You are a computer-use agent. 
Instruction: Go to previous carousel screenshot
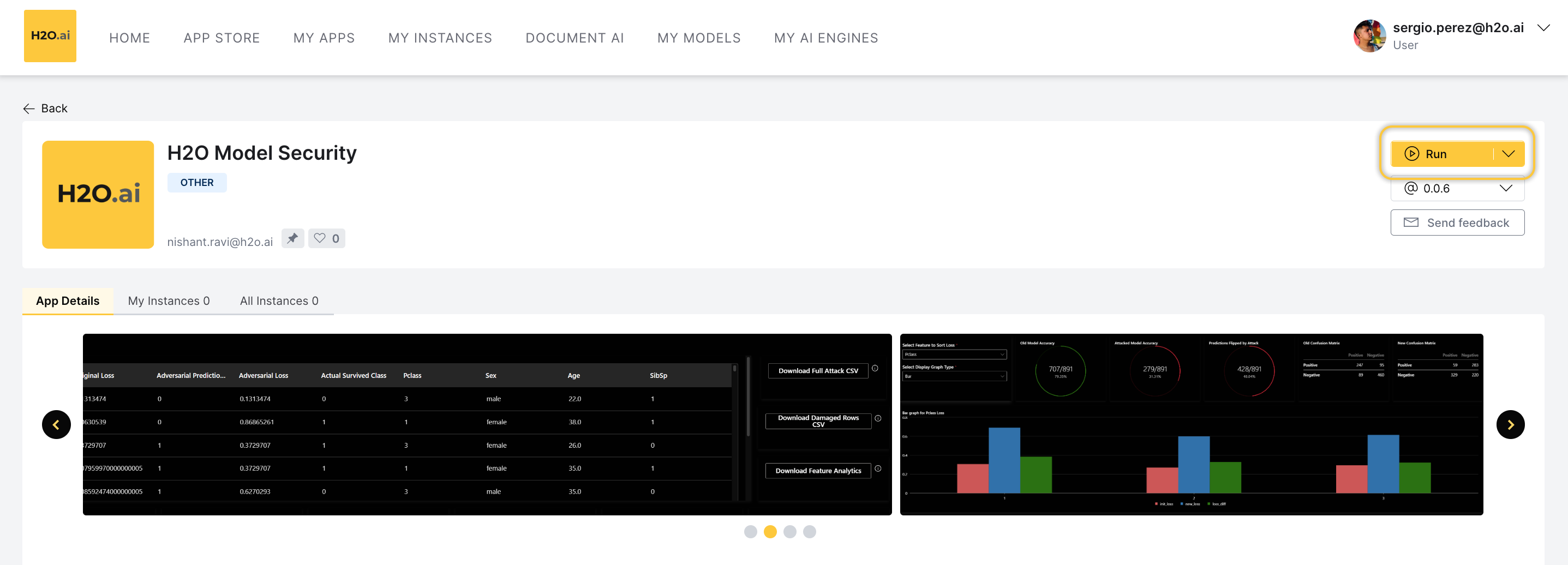click(x=56, y=424)
